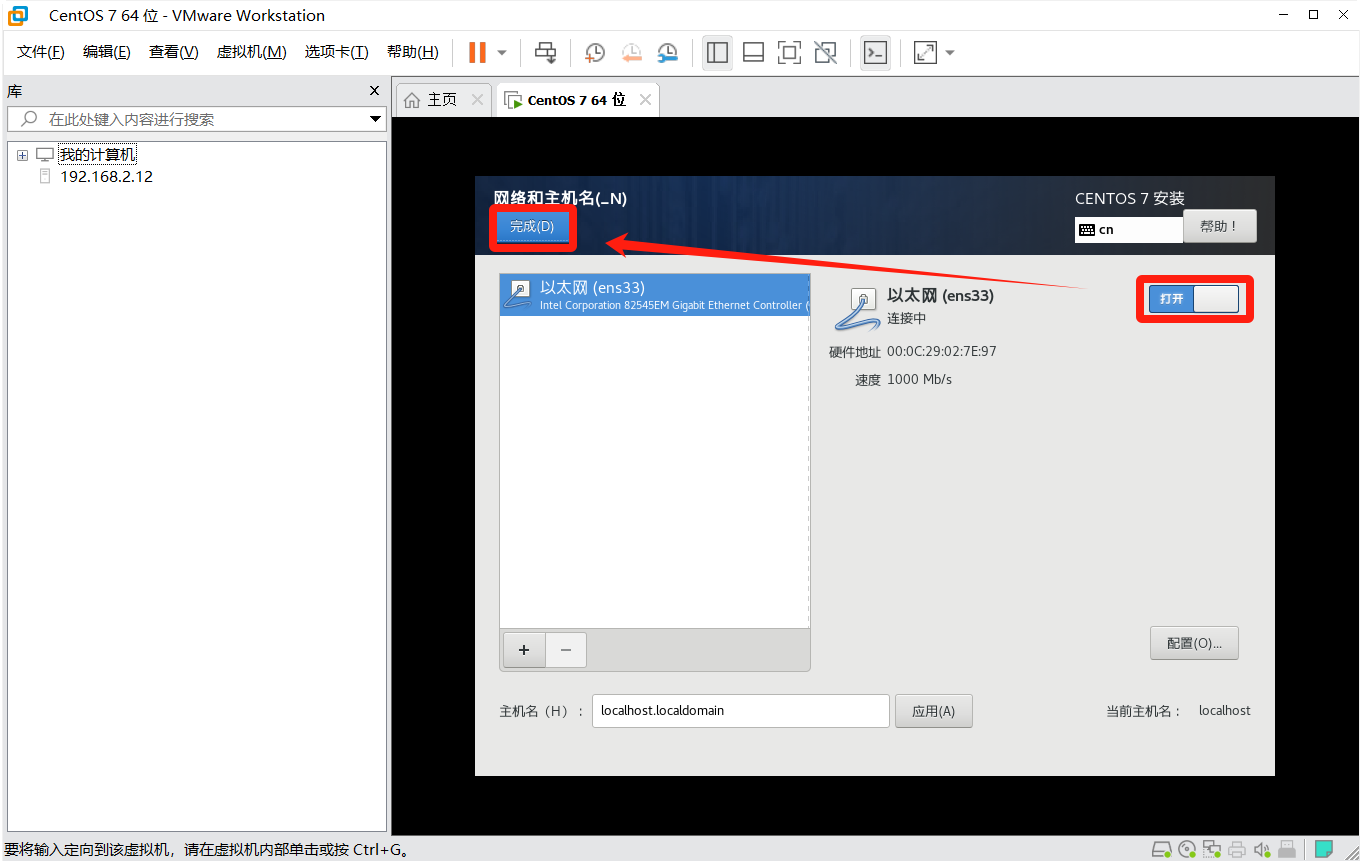Open stretch guest dropdown arrow in toolbar
The height and width of the screenshot is (861, 1360).
(949, 52)
